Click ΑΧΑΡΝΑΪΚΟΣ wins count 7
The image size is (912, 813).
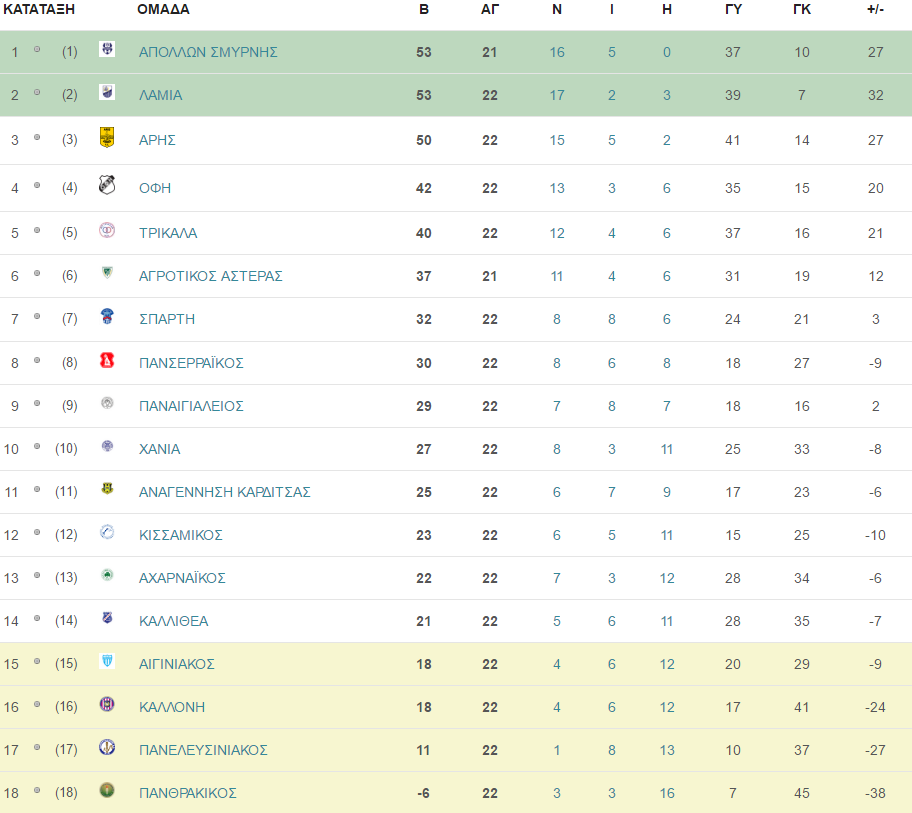pos(557,579)
